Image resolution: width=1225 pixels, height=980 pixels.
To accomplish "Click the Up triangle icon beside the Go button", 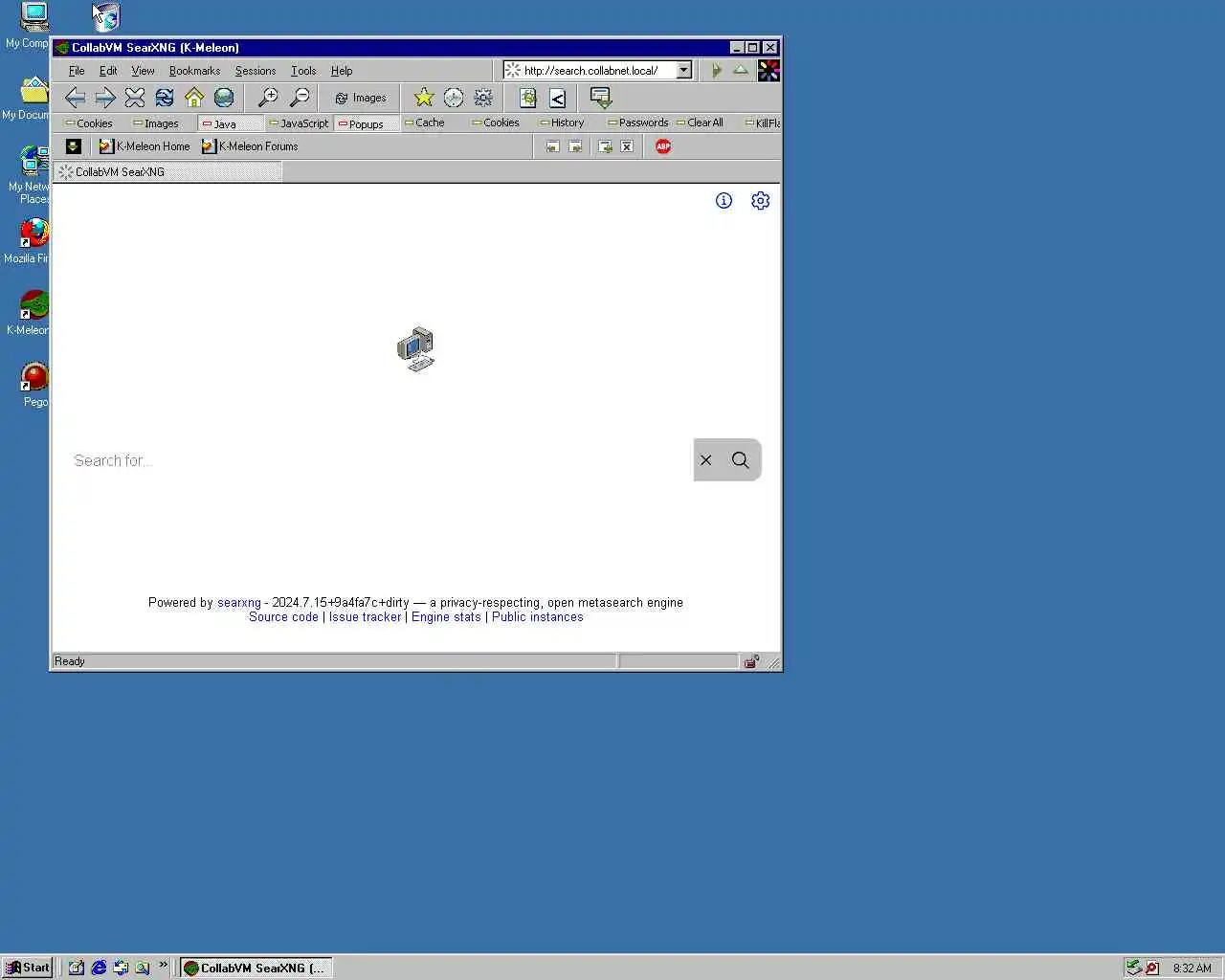I will pyautogui.click(x=741, y=70).
